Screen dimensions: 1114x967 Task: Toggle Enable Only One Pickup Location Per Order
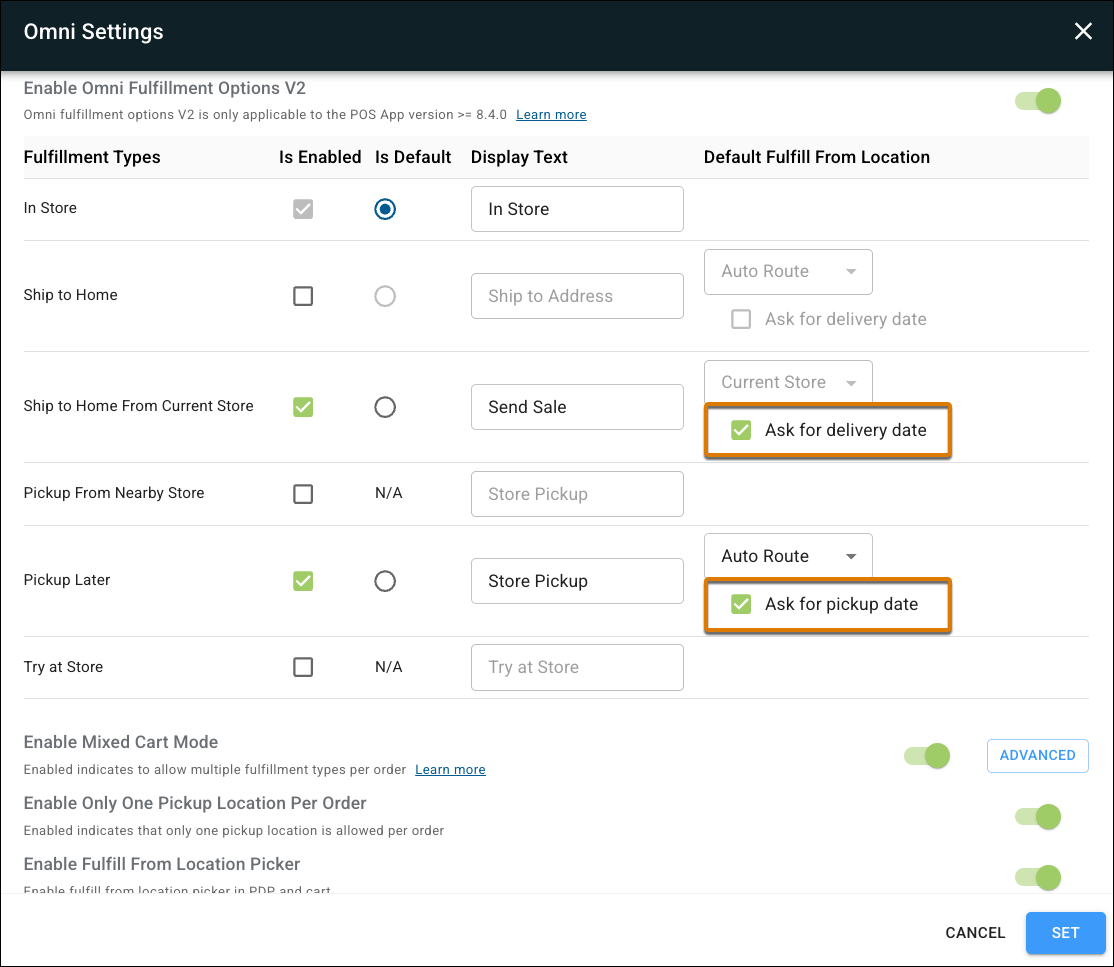[1038, 817]
